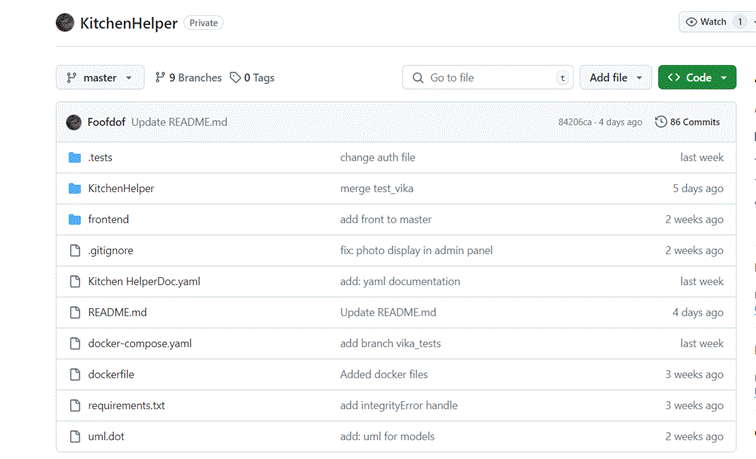Click the frontend folder icon
The image size is (756, 459).
74,219
